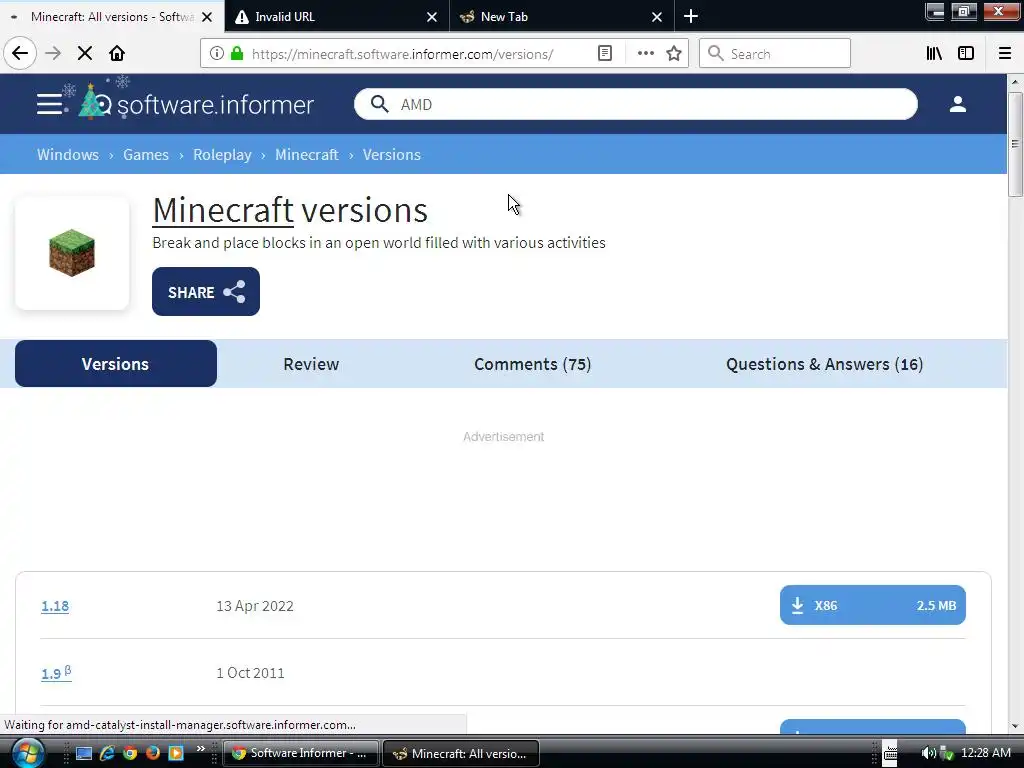Grab the vertical scrollbar thumb
The height and width of the screenshot is (768, 1024).
click(x=1014, y=144)
